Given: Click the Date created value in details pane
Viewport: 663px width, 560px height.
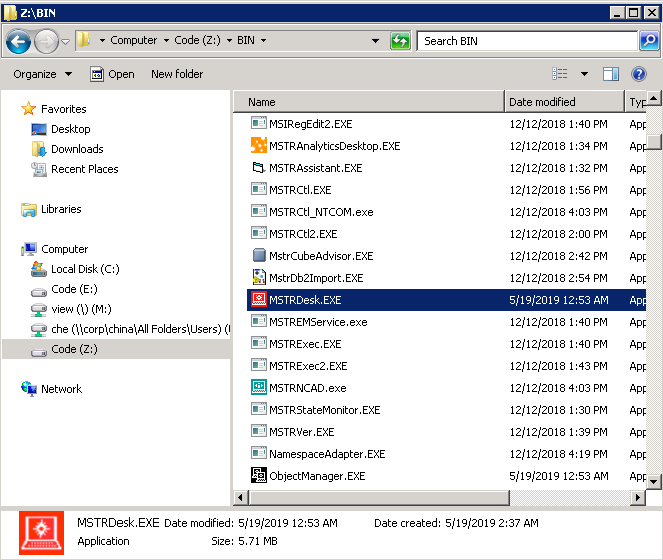Looking at the screenshot, I should (492, 524).
